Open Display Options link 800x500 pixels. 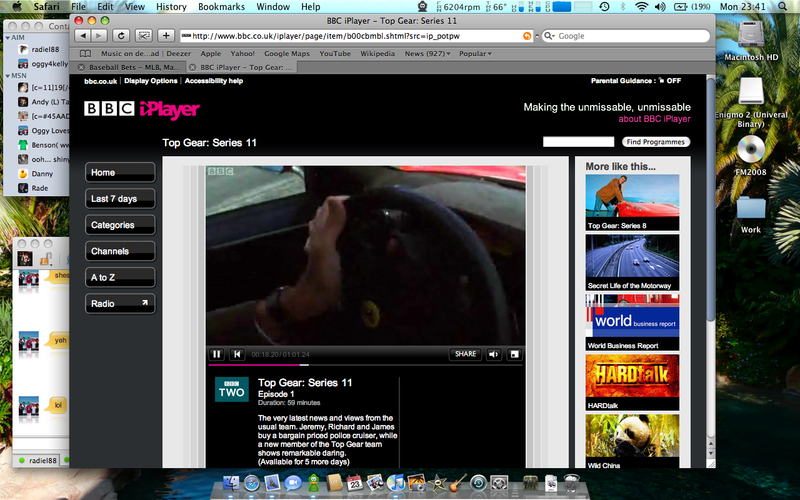pyautogui.click(x=151, y=81)
